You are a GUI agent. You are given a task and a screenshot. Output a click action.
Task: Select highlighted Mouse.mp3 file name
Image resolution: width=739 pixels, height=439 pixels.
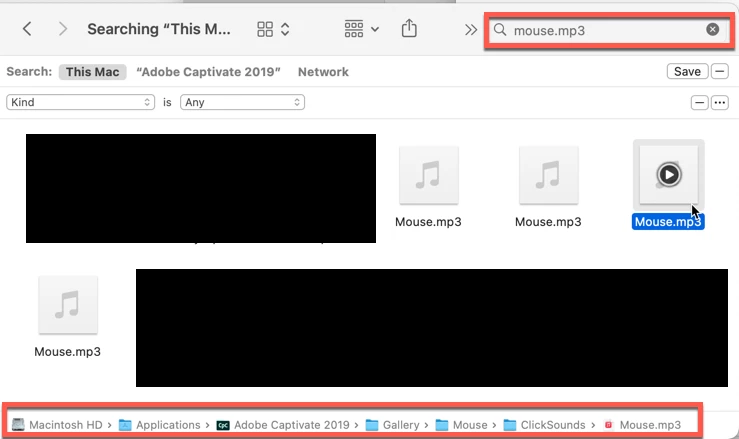tap(668, 222)
